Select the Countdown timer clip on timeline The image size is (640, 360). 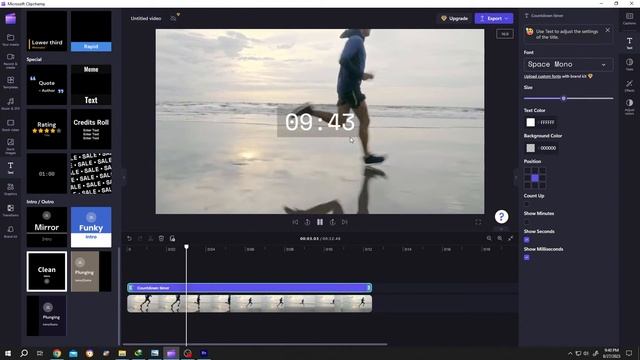point(249,288)
